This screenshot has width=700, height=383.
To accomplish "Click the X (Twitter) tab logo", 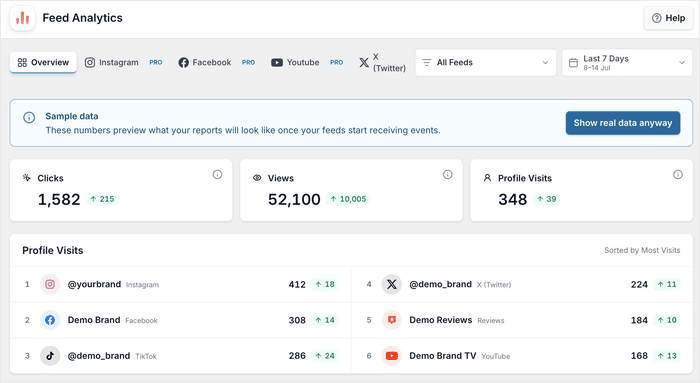I will (x=364, y=62).
